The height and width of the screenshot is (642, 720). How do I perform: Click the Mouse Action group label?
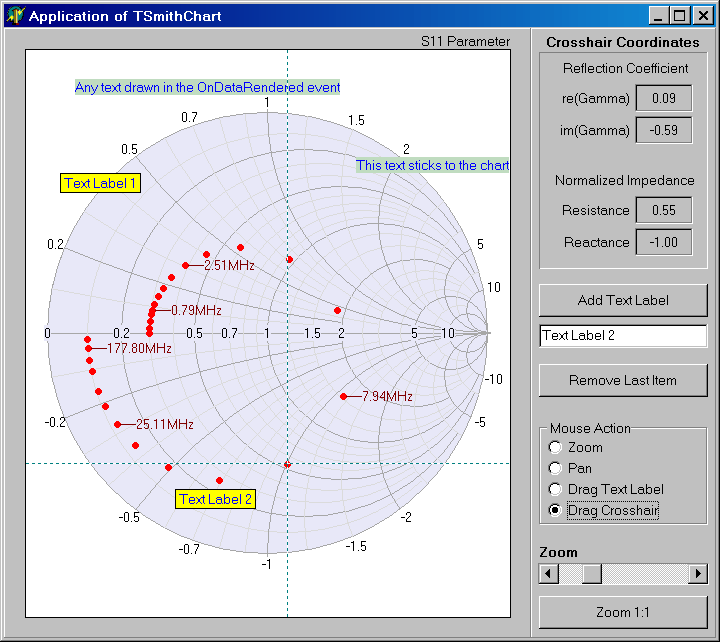click(590, 428)
